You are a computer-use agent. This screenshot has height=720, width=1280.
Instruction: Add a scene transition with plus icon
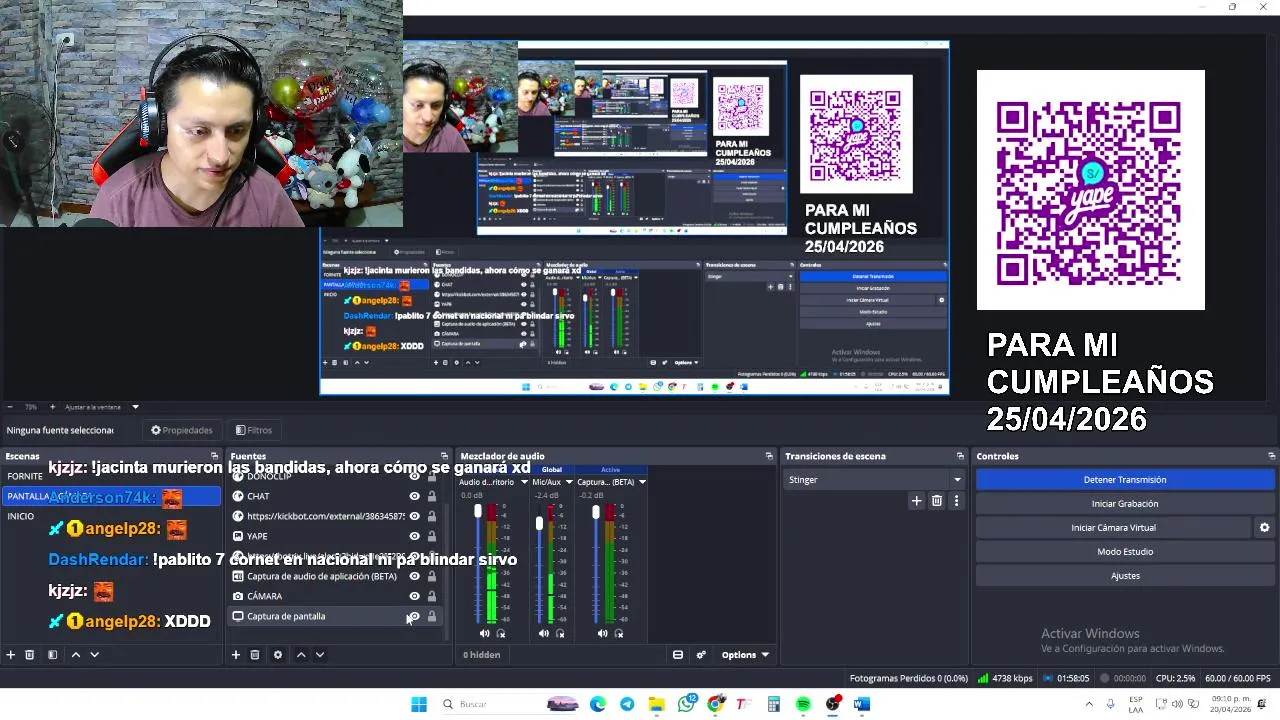916,501
